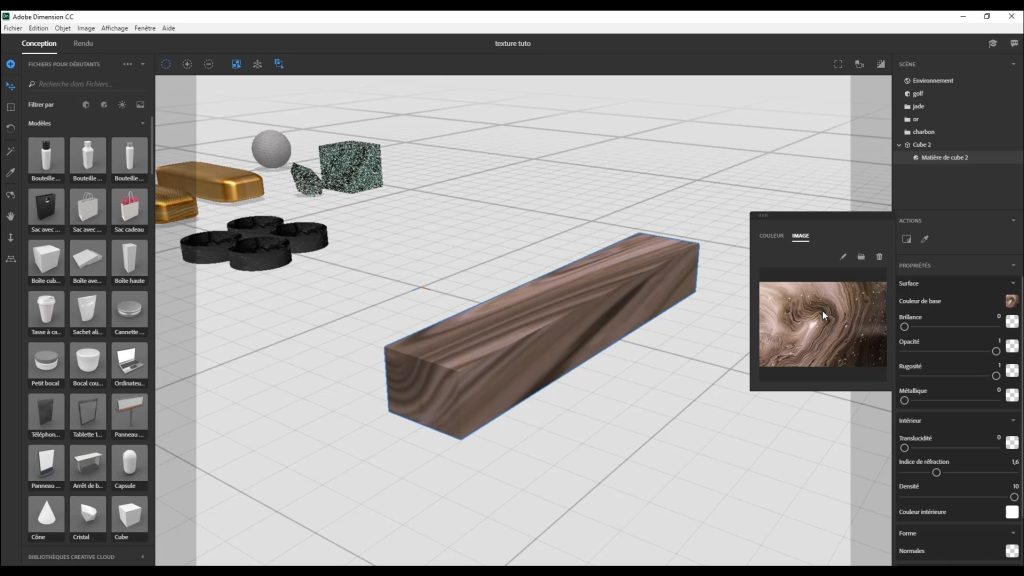The height and width of the screenshot is (576, 1024).
Task: Click the blue add content plus icon
Action: pyautogui.click(x=10, y=64)
